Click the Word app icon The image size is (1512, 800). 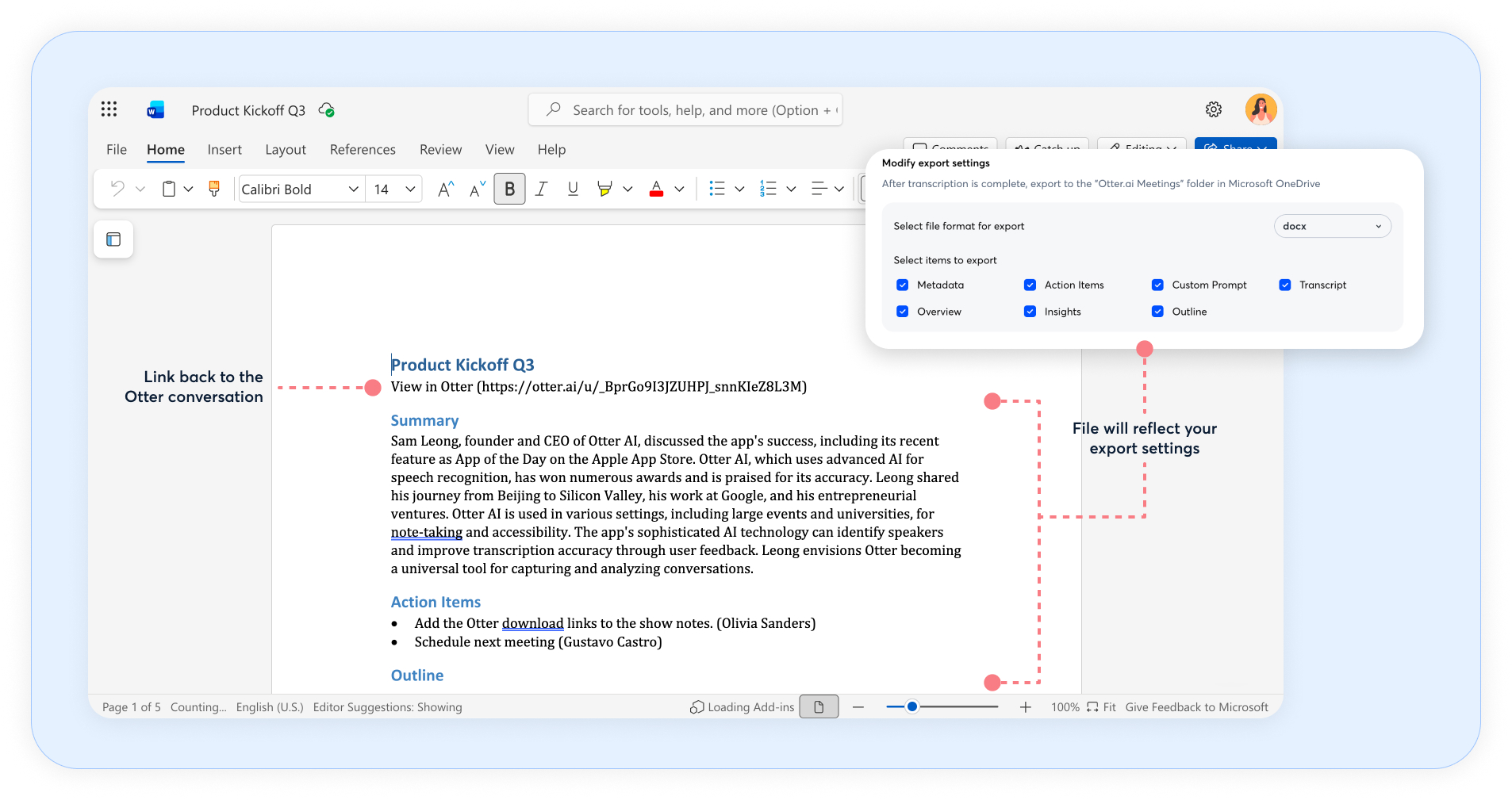tap(155, 109)
